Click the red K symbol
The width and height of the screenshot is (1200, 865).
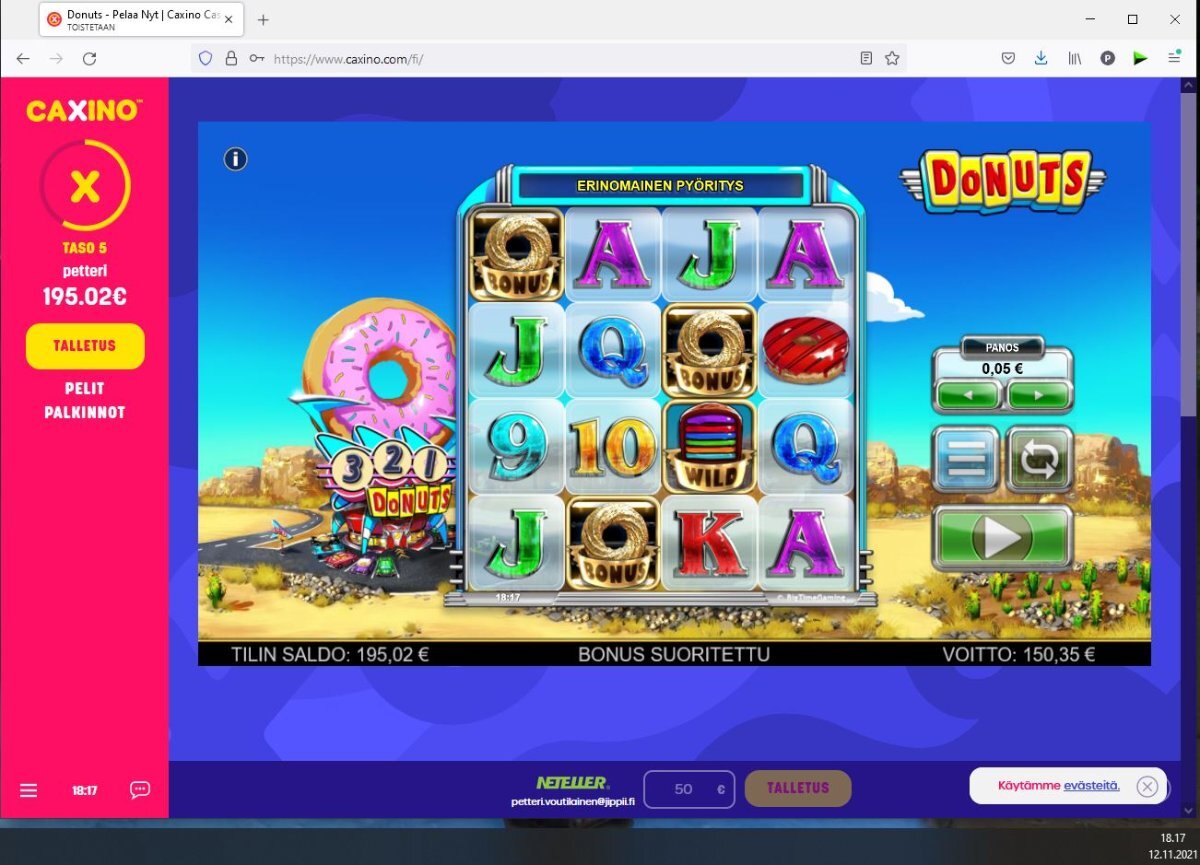[709, 542]
